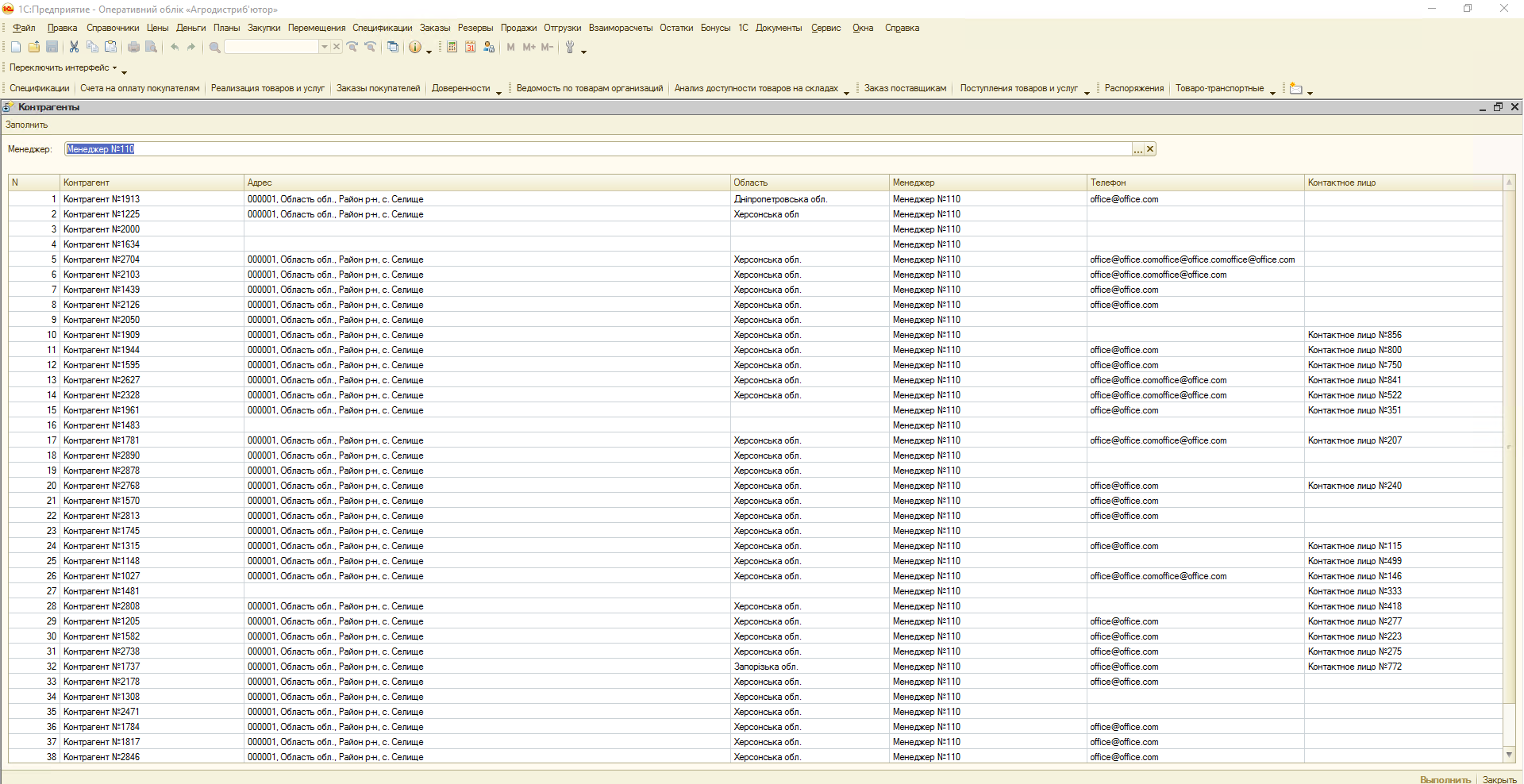The image size is (1524, 784).
Task: Open the 'Справочники' menu
Action: tap(113, 28)
